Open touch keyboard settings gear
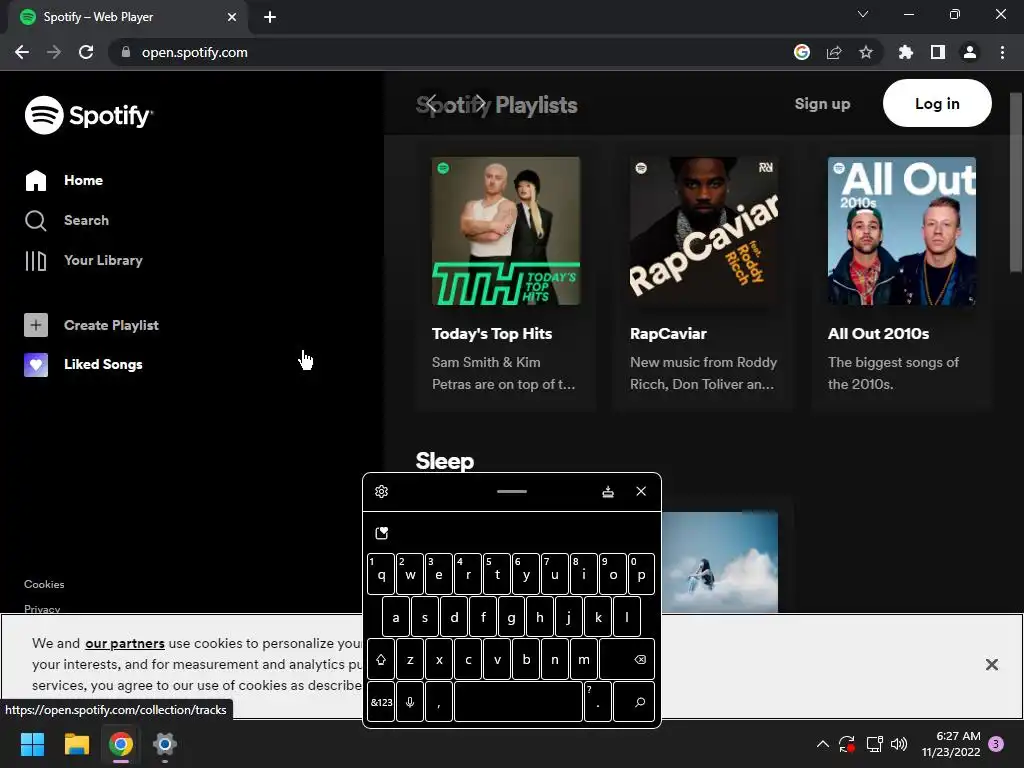The height and width of the screenshot is (768, 1024). [381, 492]
